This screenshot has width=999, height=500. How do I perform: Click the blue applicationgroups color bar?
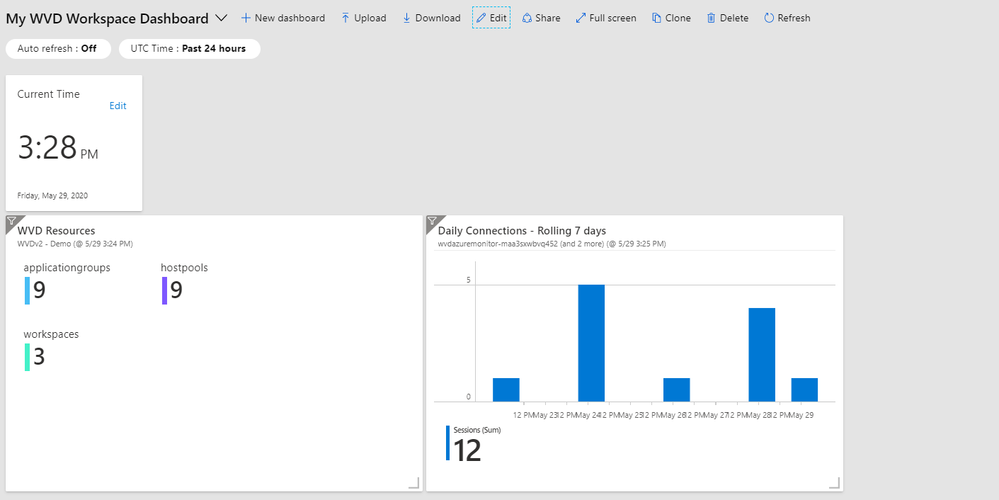tap(27, 290)
